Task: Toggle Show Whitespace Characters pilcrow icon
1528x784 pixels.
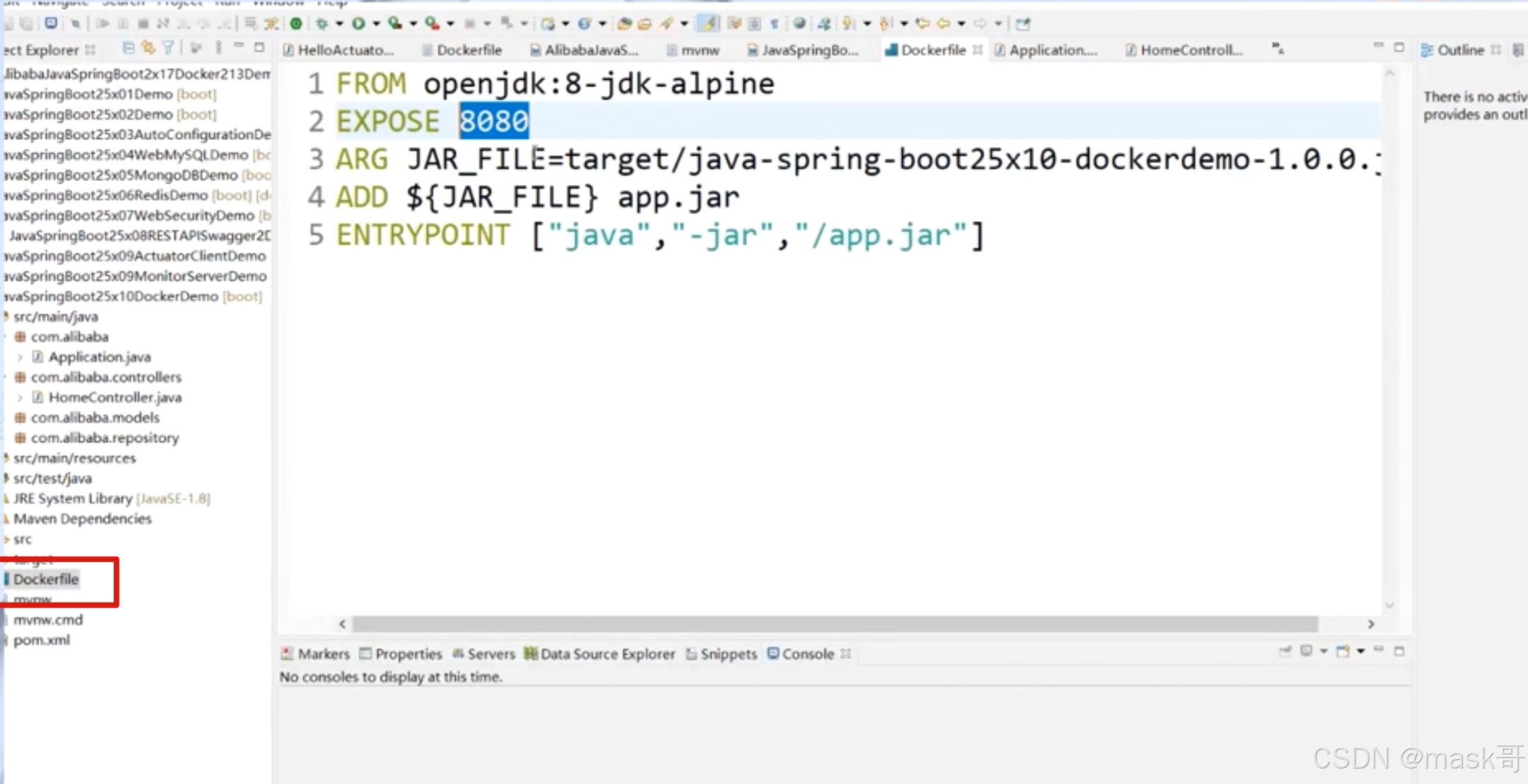Action: click(x=775, y=24)
